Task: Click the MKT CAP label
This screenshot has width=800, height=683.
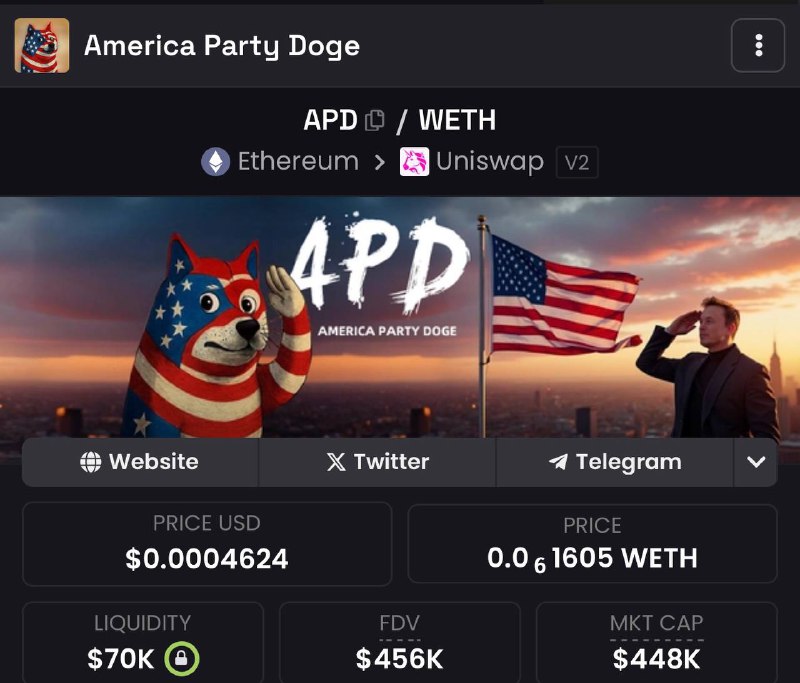Action: tap(657, 623)
